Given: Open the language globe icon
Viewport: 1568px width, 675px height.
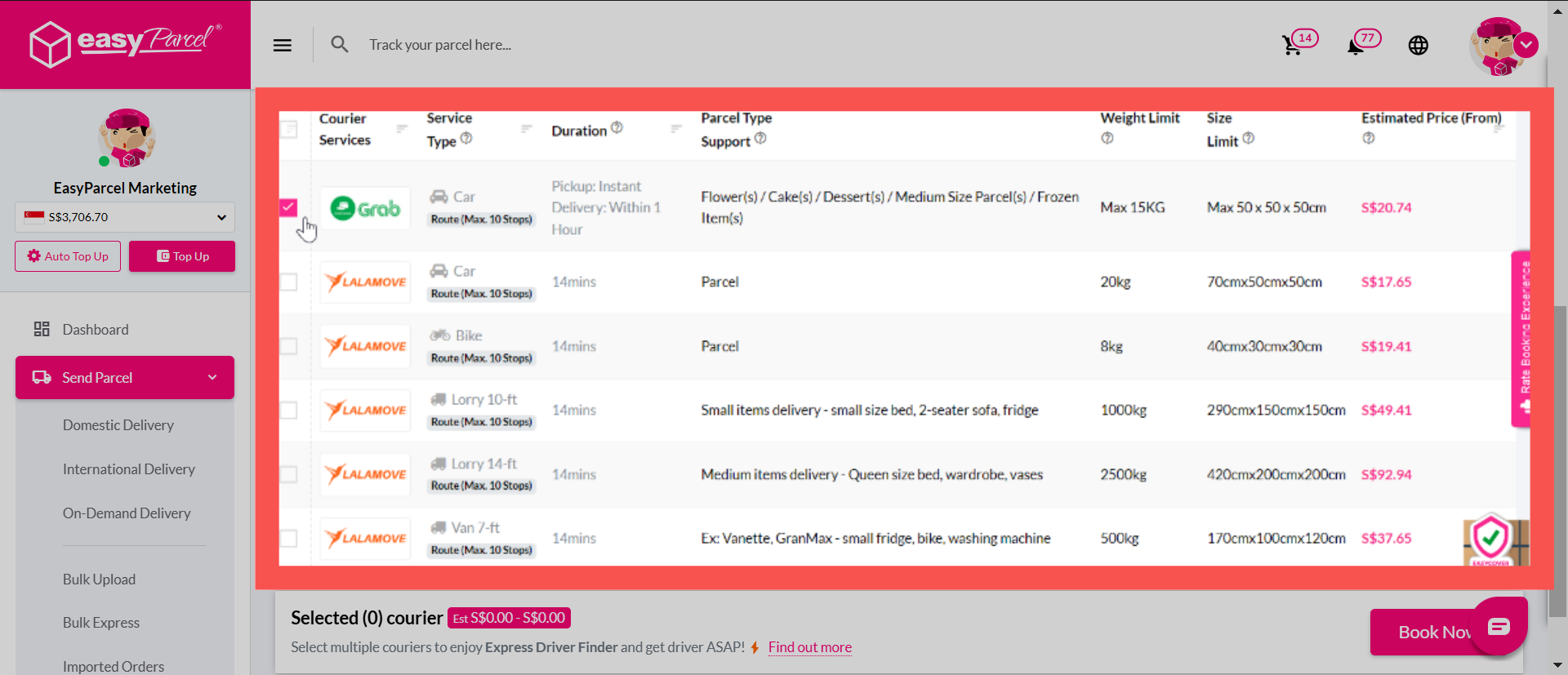Looking at the screenshot, I should (1419, 45).
